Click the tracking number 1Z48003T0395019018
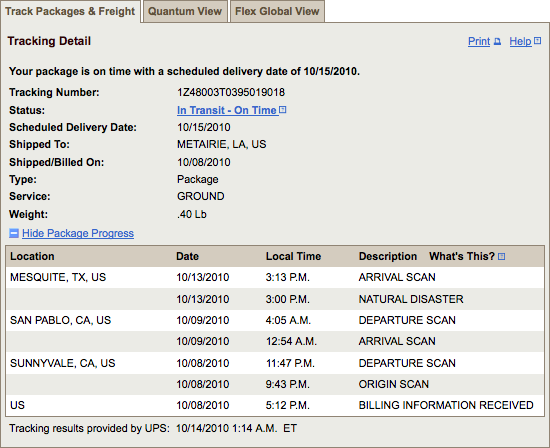Image resolution: width=550 pixels, height=448 pixels. pos(231,92)
